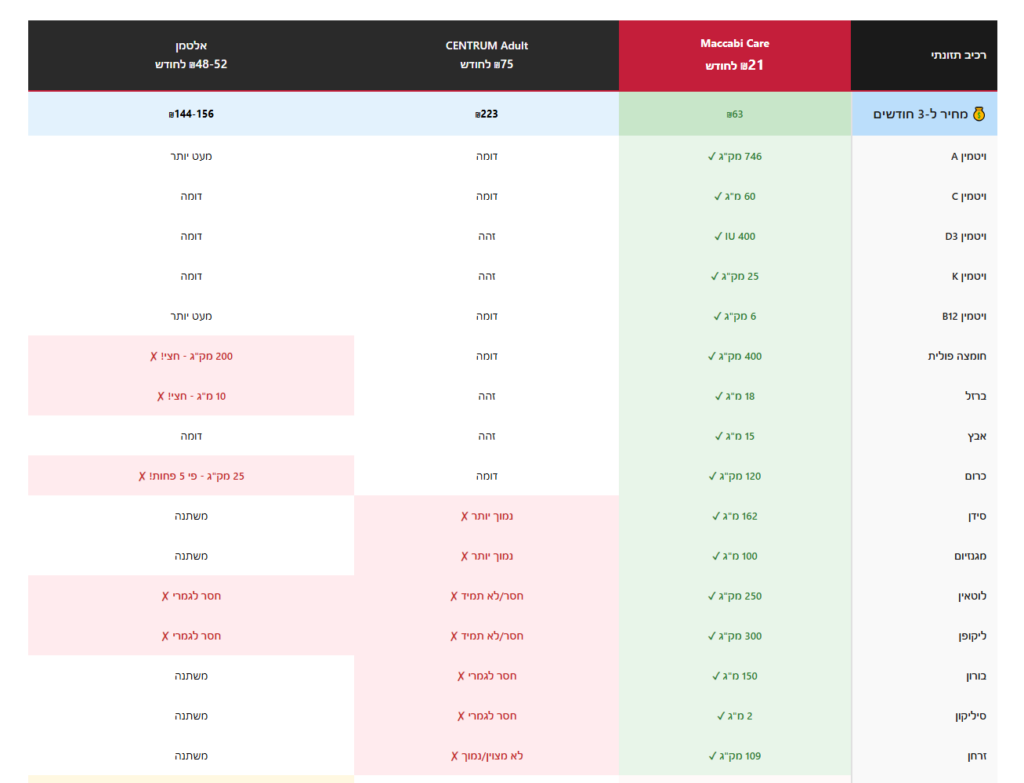
Task: Click אלטמן "מעט יותר" in the ויטמין B12 row
Action: [191, 316]
